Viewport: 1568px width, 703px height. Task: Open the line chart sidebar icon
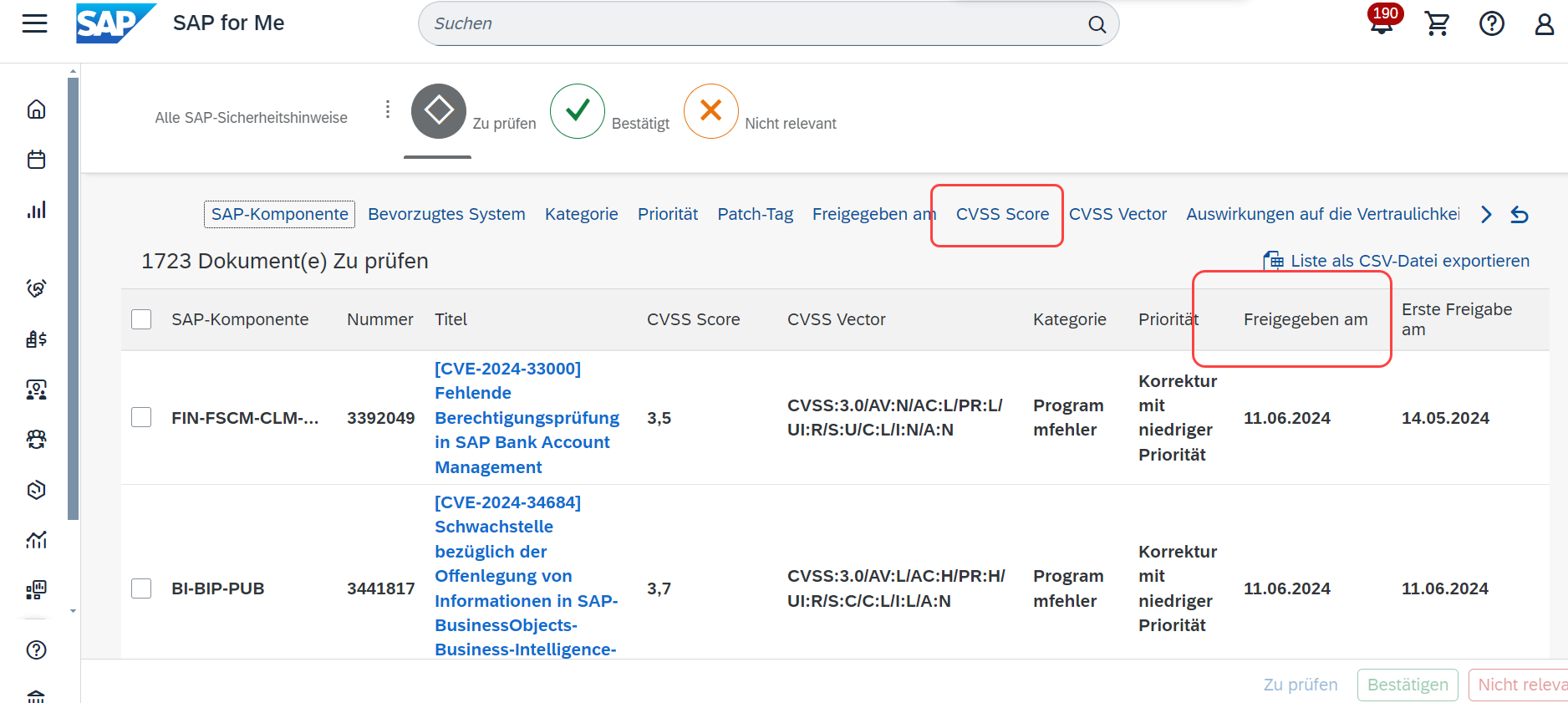click(x=36, y=540)
